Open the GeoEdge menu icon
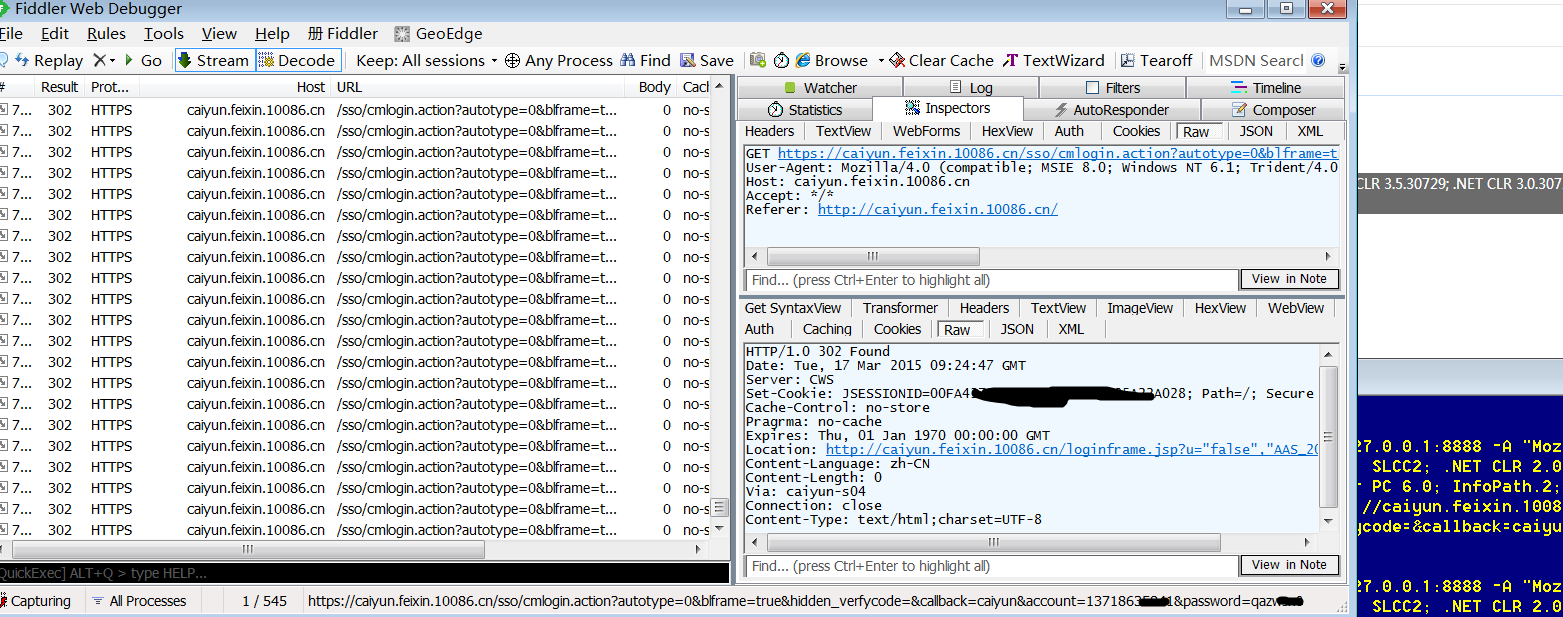Viewport: 1563px width, 617px height. [x=402, y=34]
